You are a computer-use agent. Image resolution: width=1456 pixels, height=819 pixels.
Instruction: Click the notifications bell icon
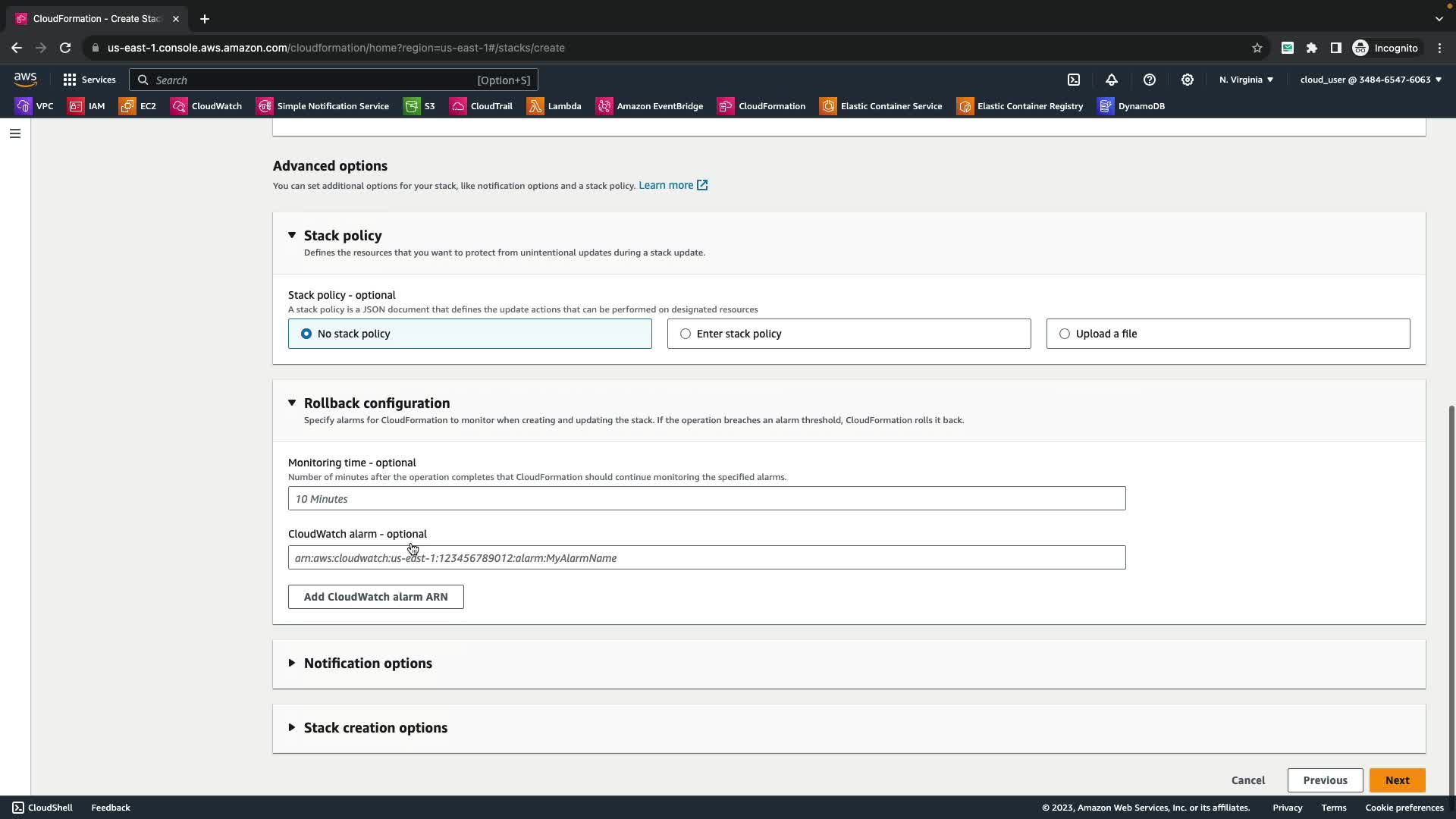click(x=1112, y=80)
